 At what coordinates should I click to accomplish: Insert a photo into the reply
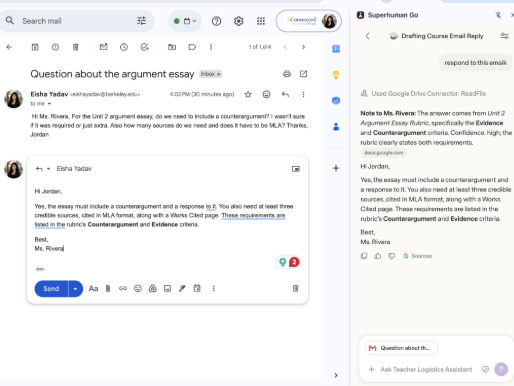click(x=167, y=288)
